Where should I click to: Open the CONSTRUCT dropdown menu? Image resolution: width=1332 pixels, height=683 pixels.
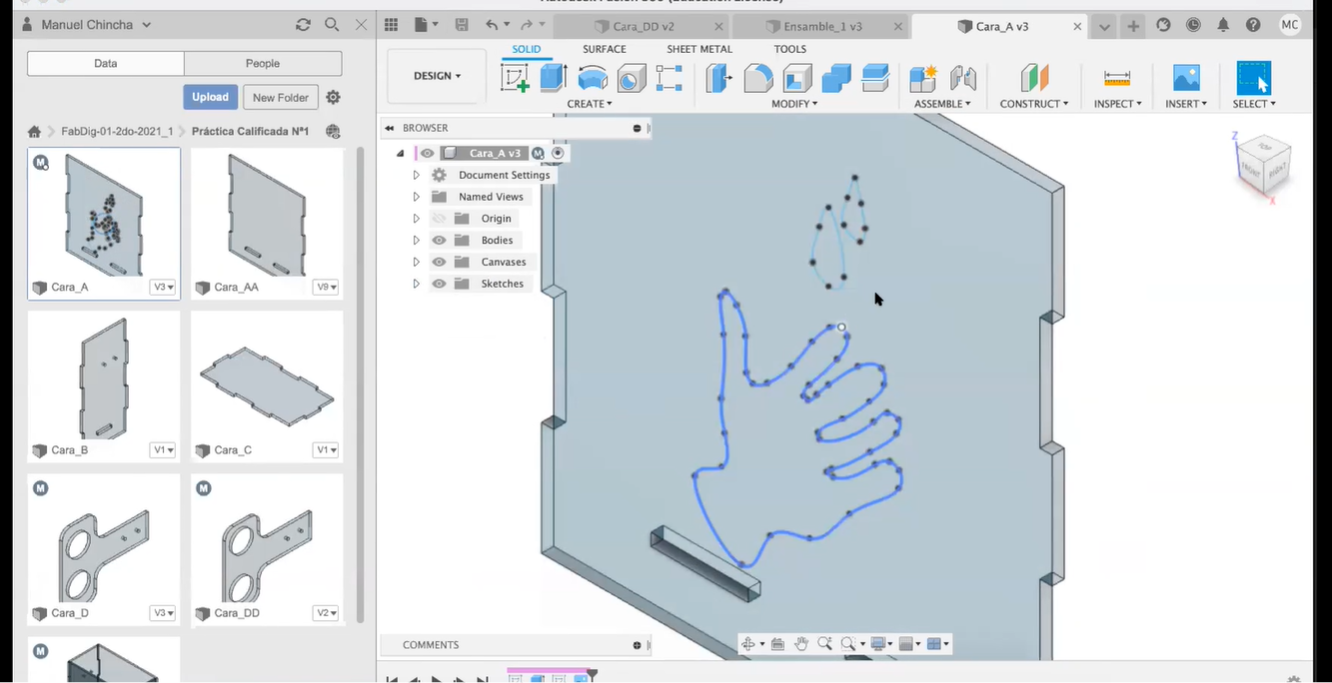(x=1034, y=104)
